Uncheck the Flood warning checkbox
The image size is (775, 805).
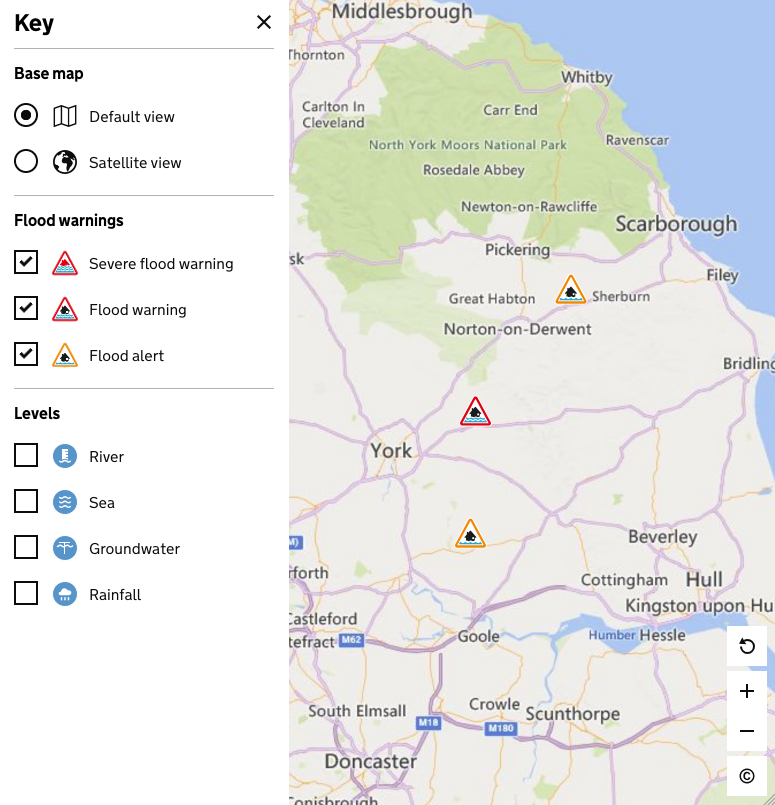tap(26, 309)
